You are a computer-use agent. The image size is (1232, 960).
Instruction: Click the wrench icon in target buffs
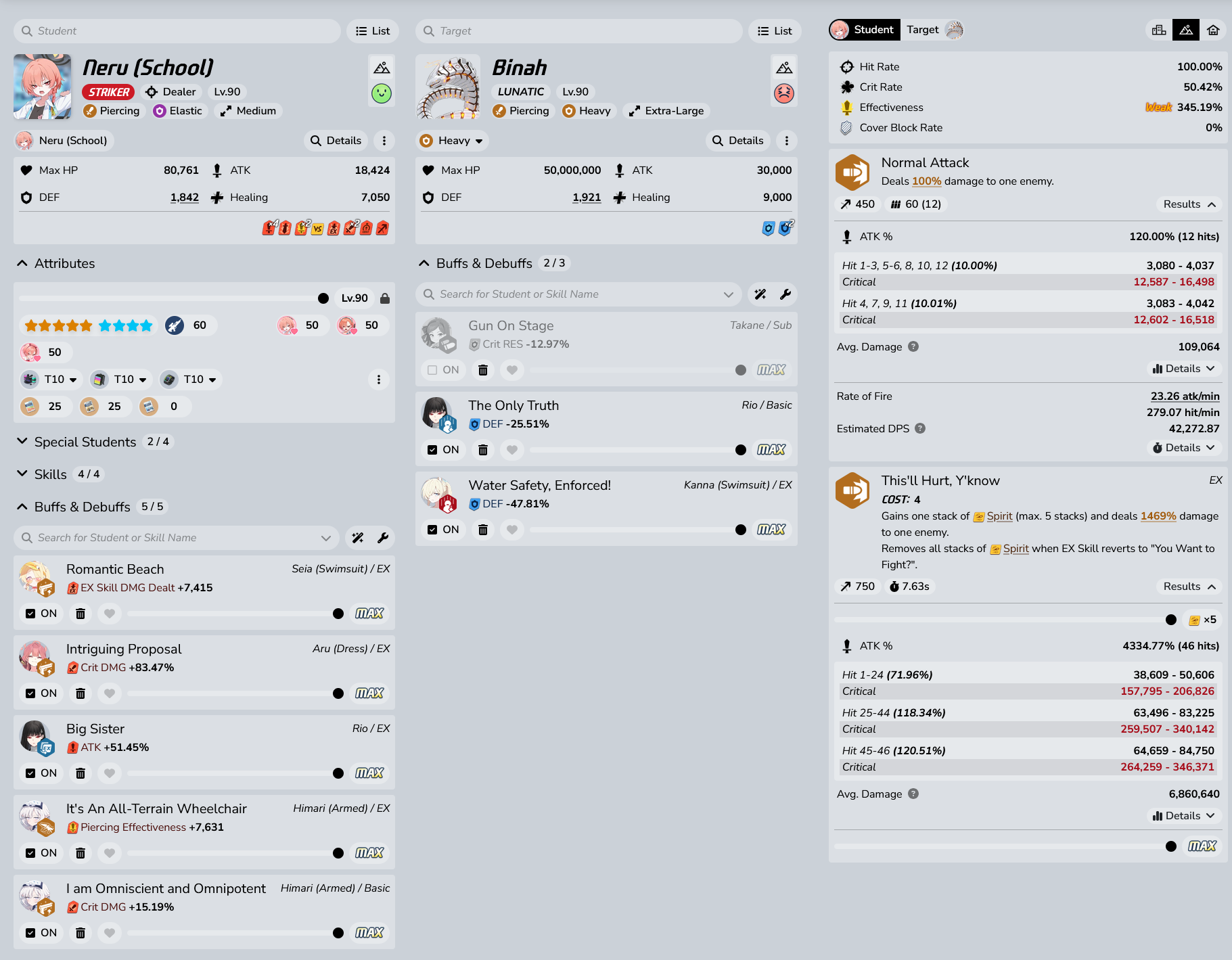click(785, 294)
